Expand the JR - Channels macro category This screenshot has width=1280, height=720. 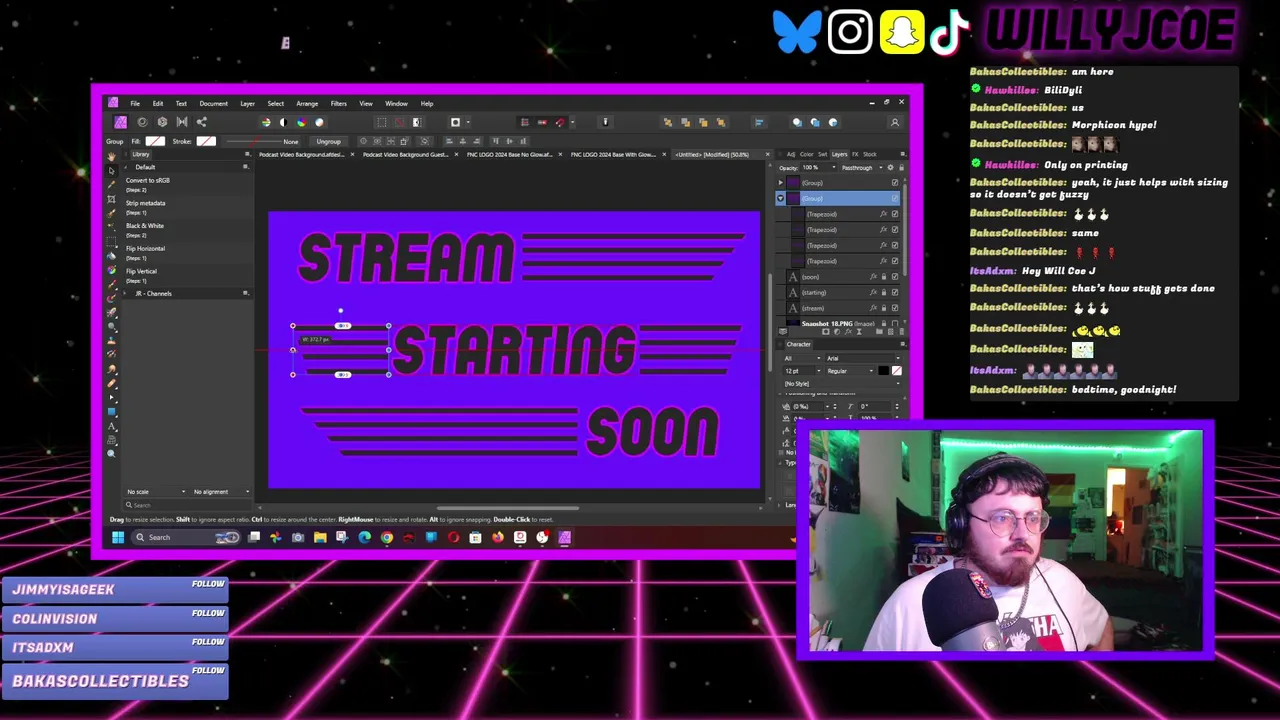(126, 294)
